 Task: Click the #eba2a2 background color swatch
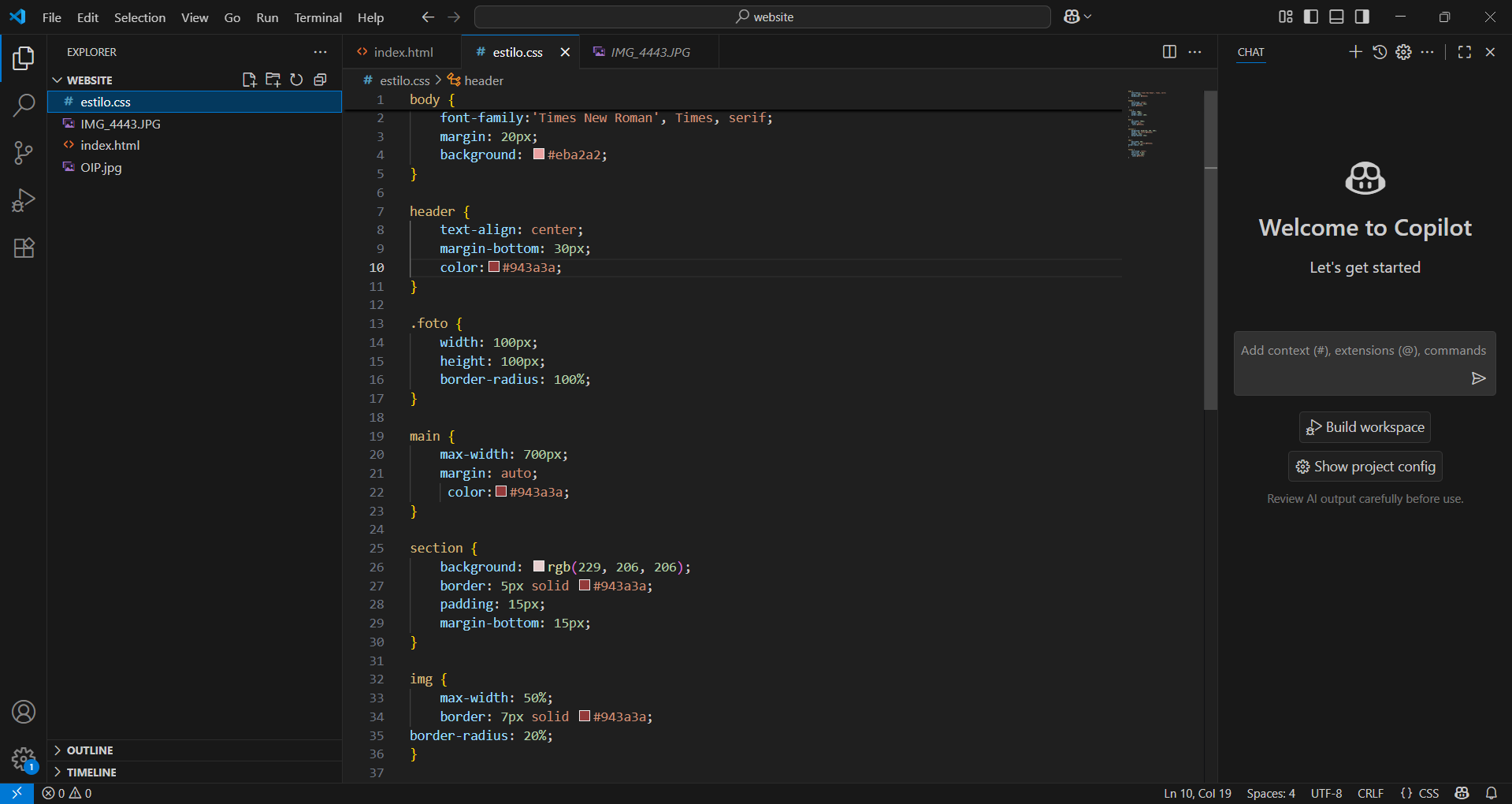539,154
